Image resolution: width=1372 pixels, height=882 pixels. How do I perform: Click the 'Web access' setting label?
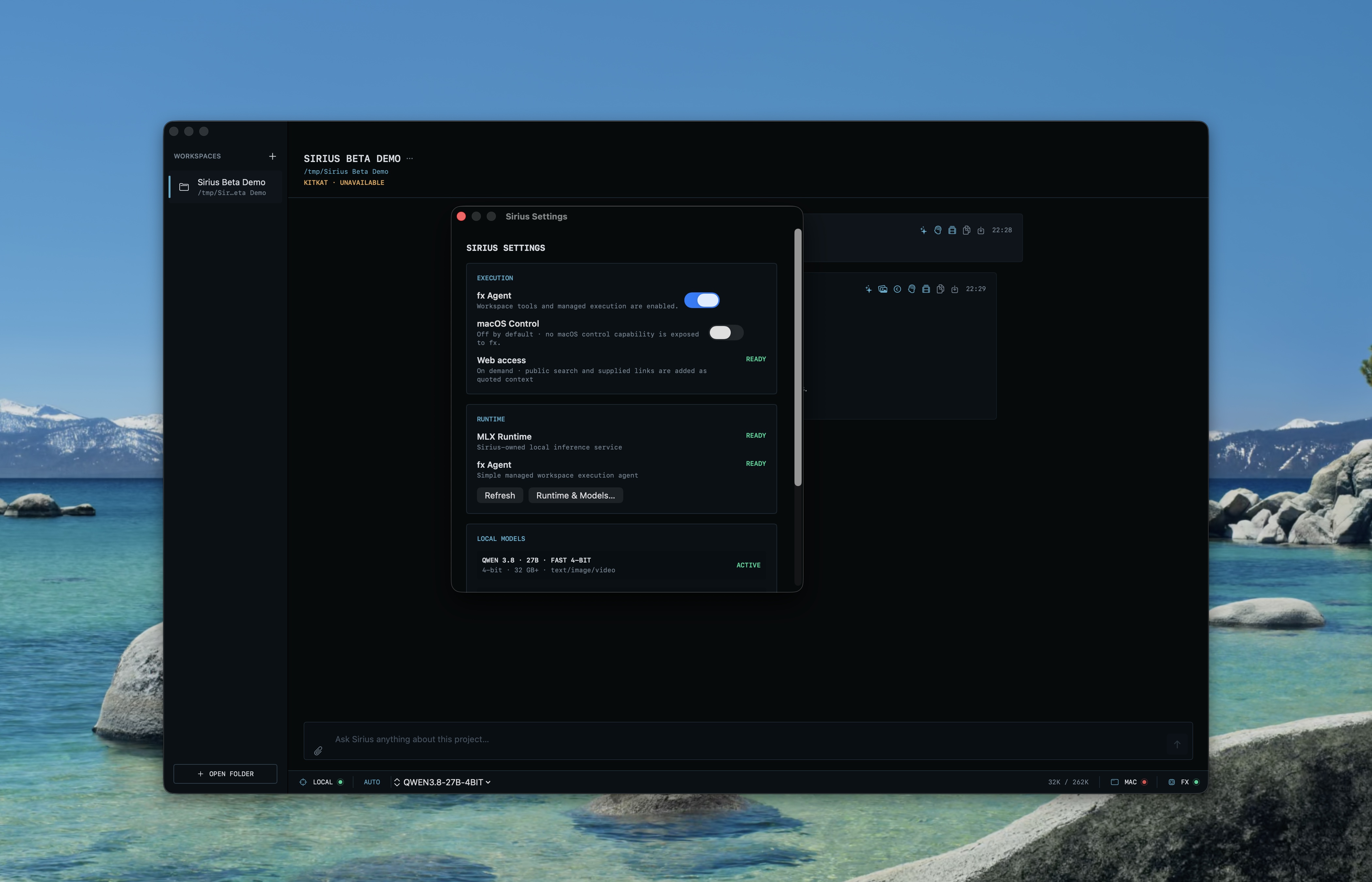pos(501,360)
